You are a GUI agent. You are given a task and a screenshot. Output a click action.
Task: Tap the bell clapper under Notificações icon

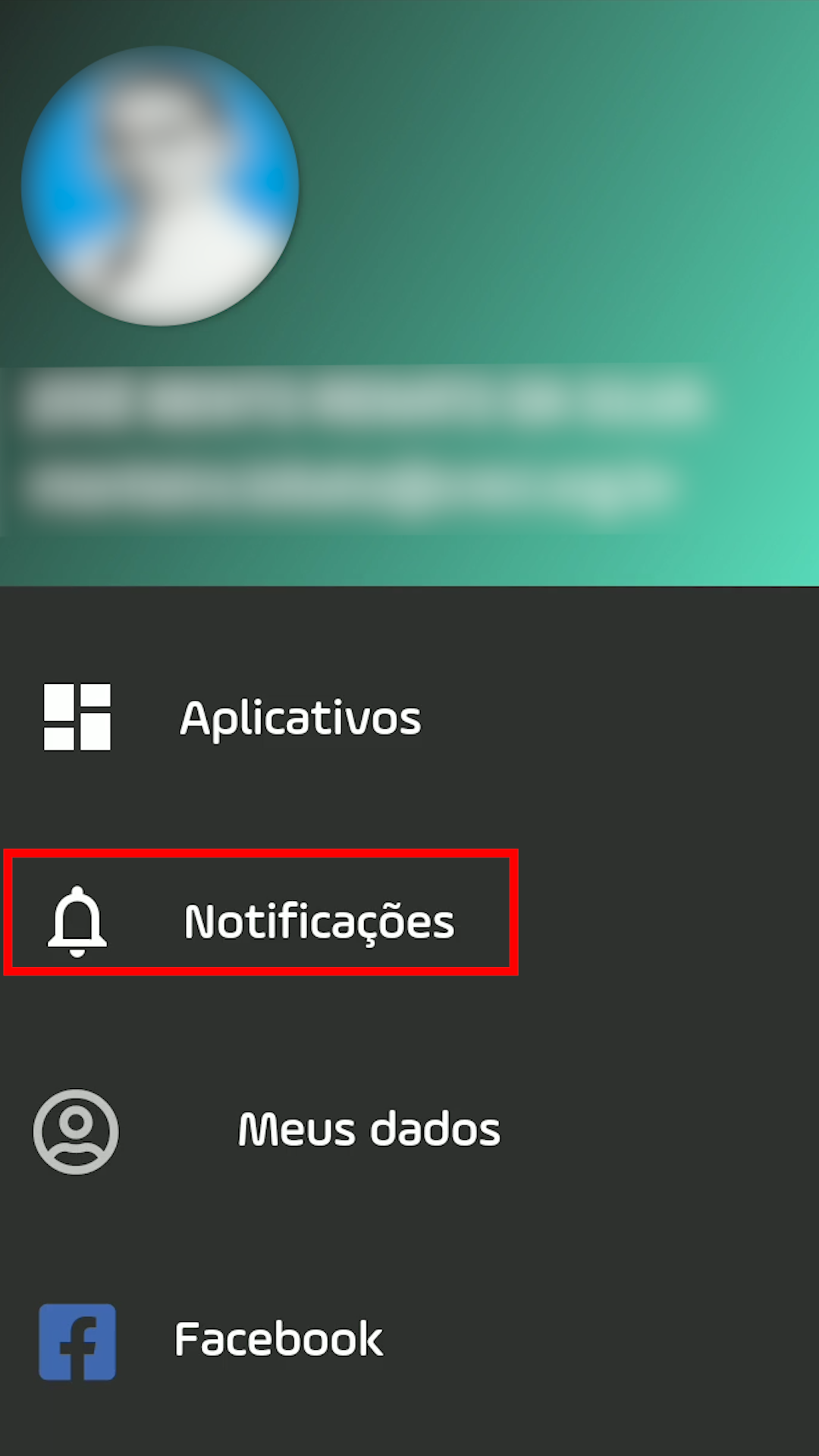[x=77, y=952]
